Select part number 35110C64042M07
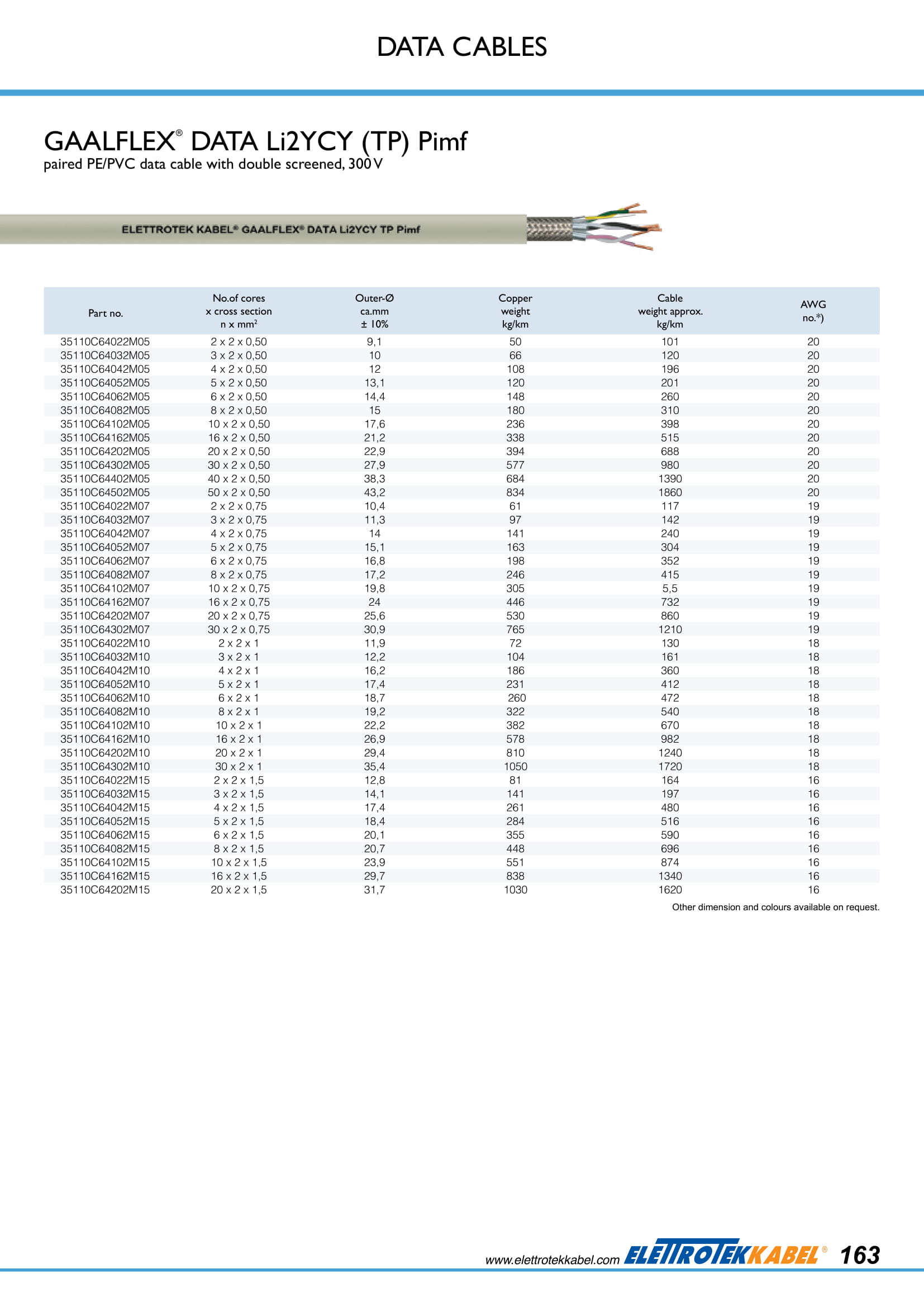Viewport: 924px width, 1307px height. coord(105,534)
